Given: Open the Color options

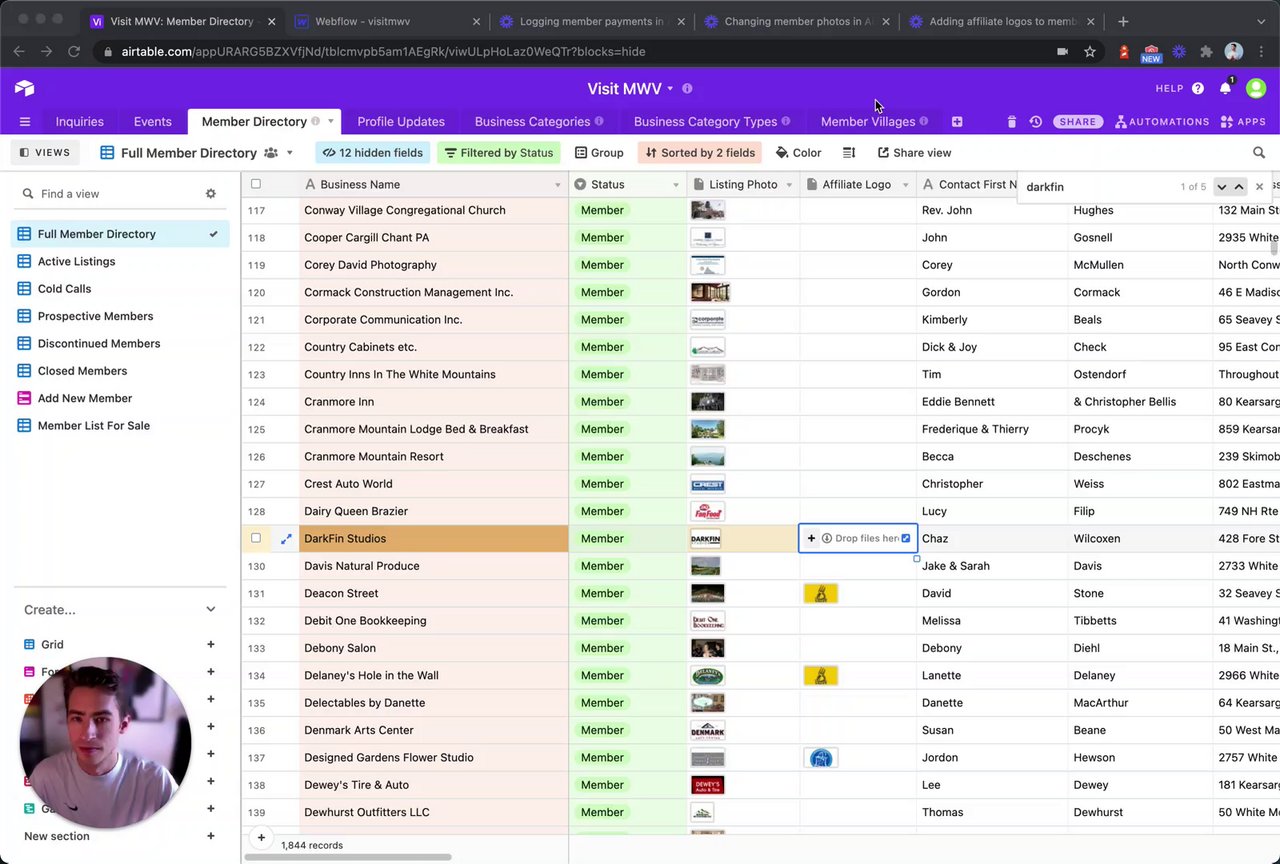Looking at the screenshot, I should 799,153.
